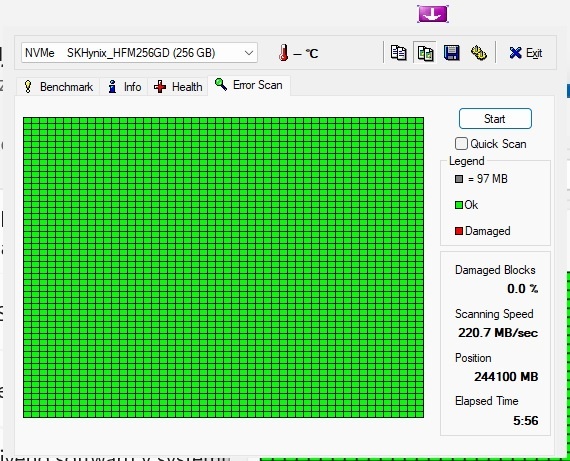Click the magnifier icon on Error Scan tab
The image size is (570, 461).
click(x=221, y=84)
